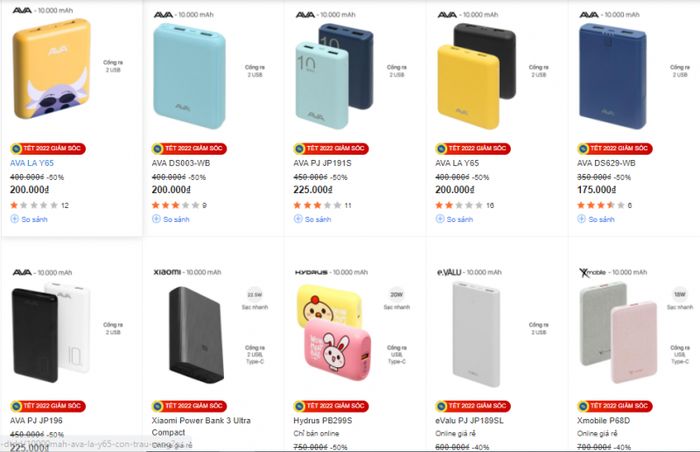Open the Xiaomi Power Bank 3 Ultra Compact
Image resolution: width=700 pixels, height=452 pixels.
tap(201, 426)
